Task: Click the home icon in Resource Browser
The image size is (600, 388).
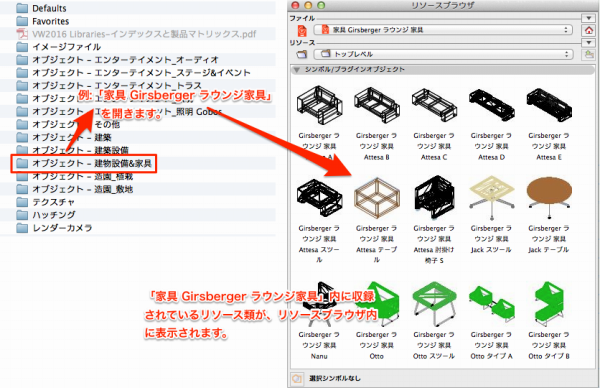Action: (589, 30)
